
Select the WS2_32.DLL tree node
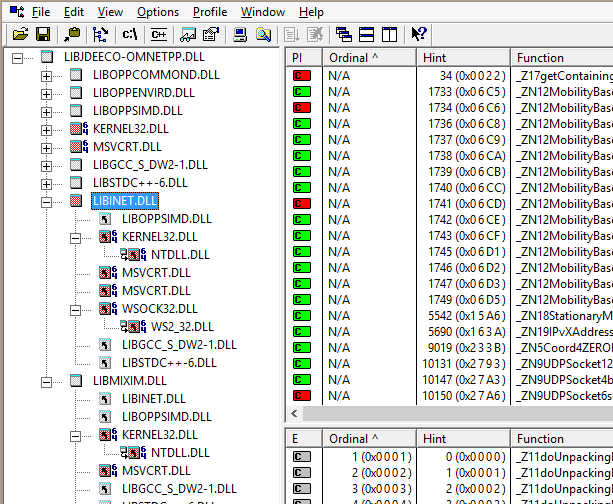[182, 327]
